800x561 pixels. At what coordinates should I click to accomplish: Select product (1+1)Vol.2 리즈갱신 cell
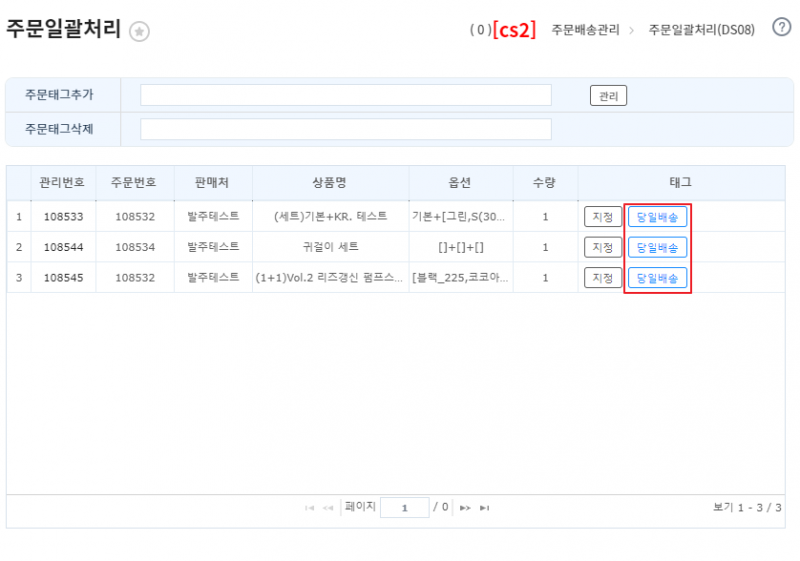click(x=329, y=277)
